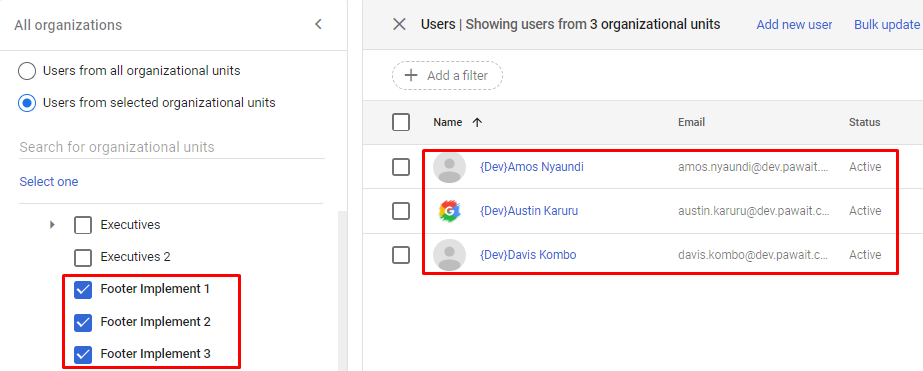The height and width of the screenshot is (371, 923).
Task: Click the Name sort arrow icon
Action: pos(477,122)
